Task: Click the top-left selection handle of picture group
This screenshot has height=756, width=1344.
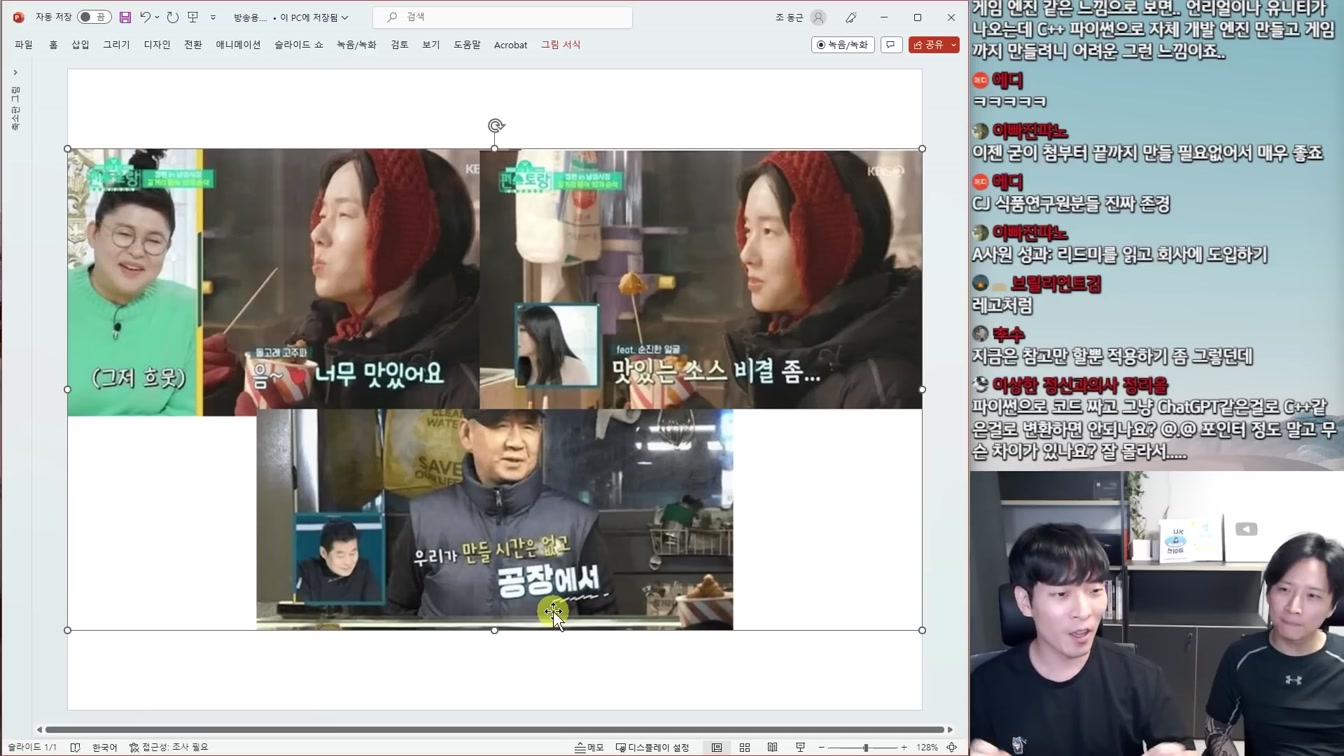Action: pyautogui.click(x=68, y=149)
